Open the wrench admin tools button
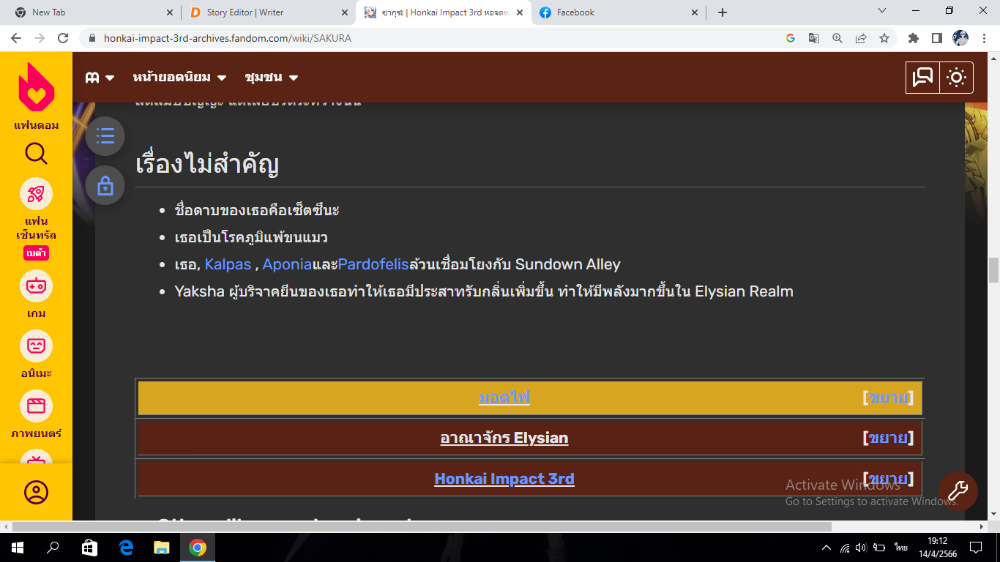The image size is (1000, 562). click(958, 491)
